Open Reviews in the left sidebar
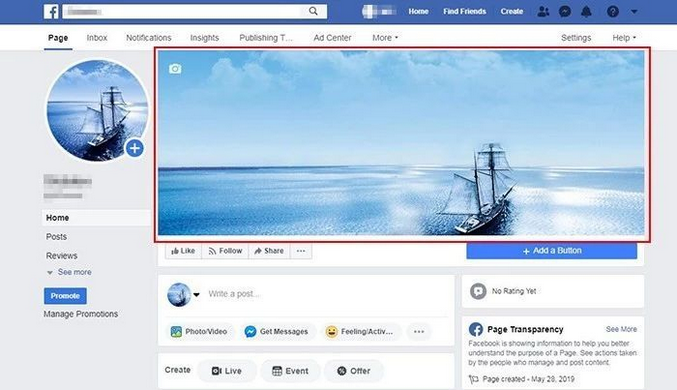The height and width of the screenshot is (390, 677). (62, 256)
